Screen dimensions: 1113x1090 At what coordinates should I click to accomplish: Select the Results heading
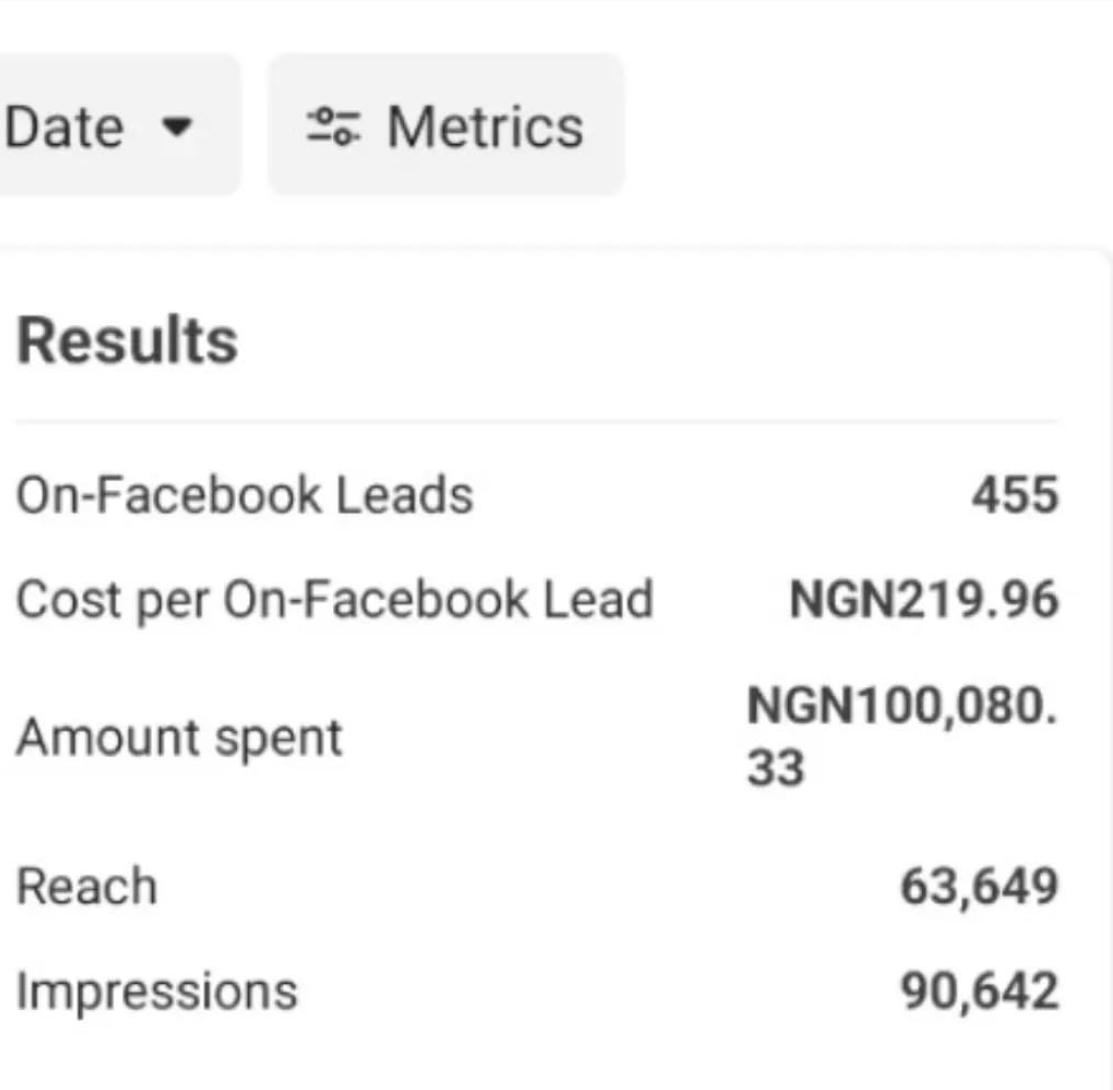(x=127, y=341)
